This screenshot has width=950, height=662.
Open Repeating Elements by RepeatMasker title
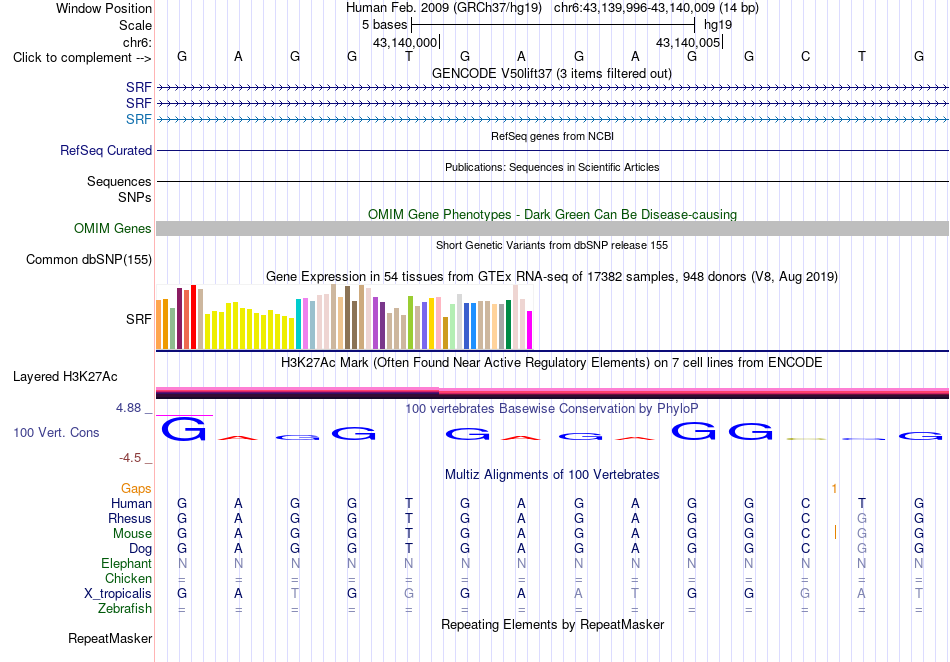click(x=553, y=625)
